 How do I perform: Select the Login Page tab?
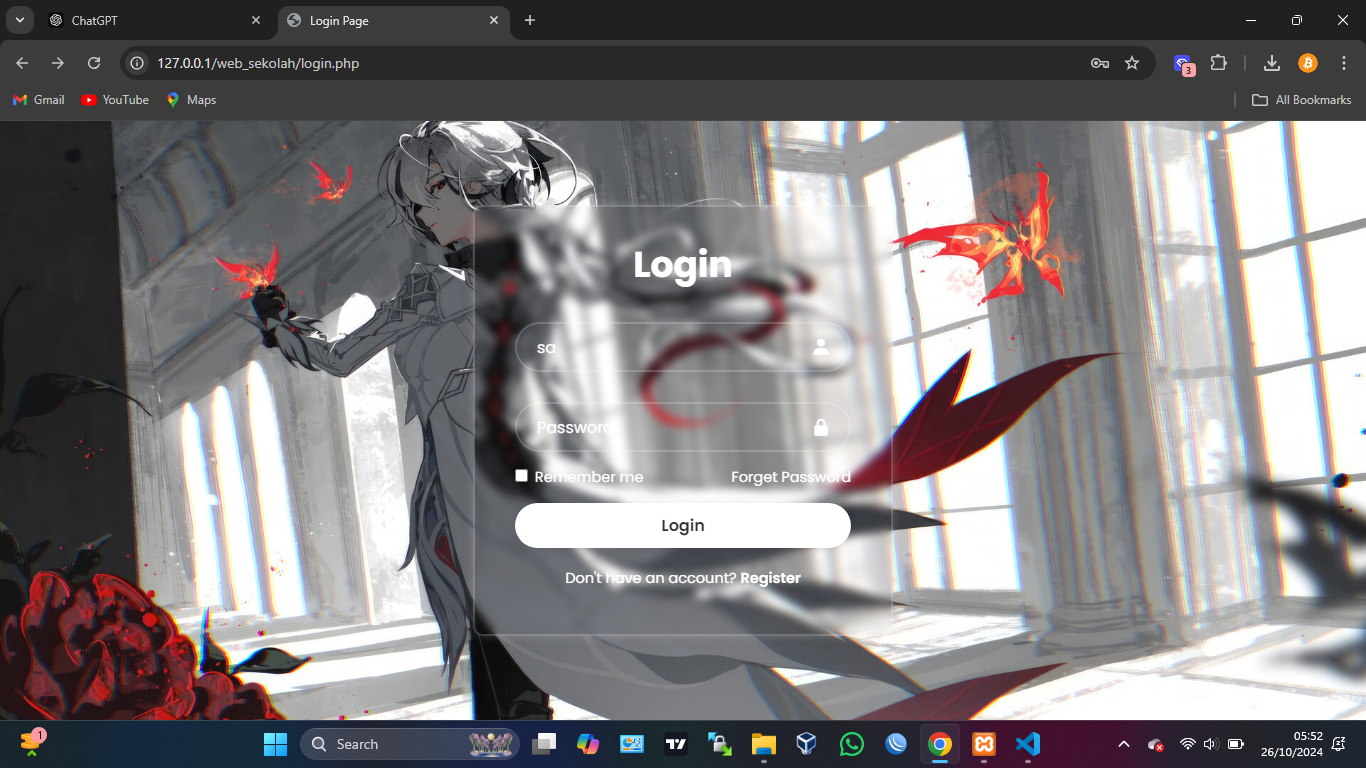pos(394,20)
